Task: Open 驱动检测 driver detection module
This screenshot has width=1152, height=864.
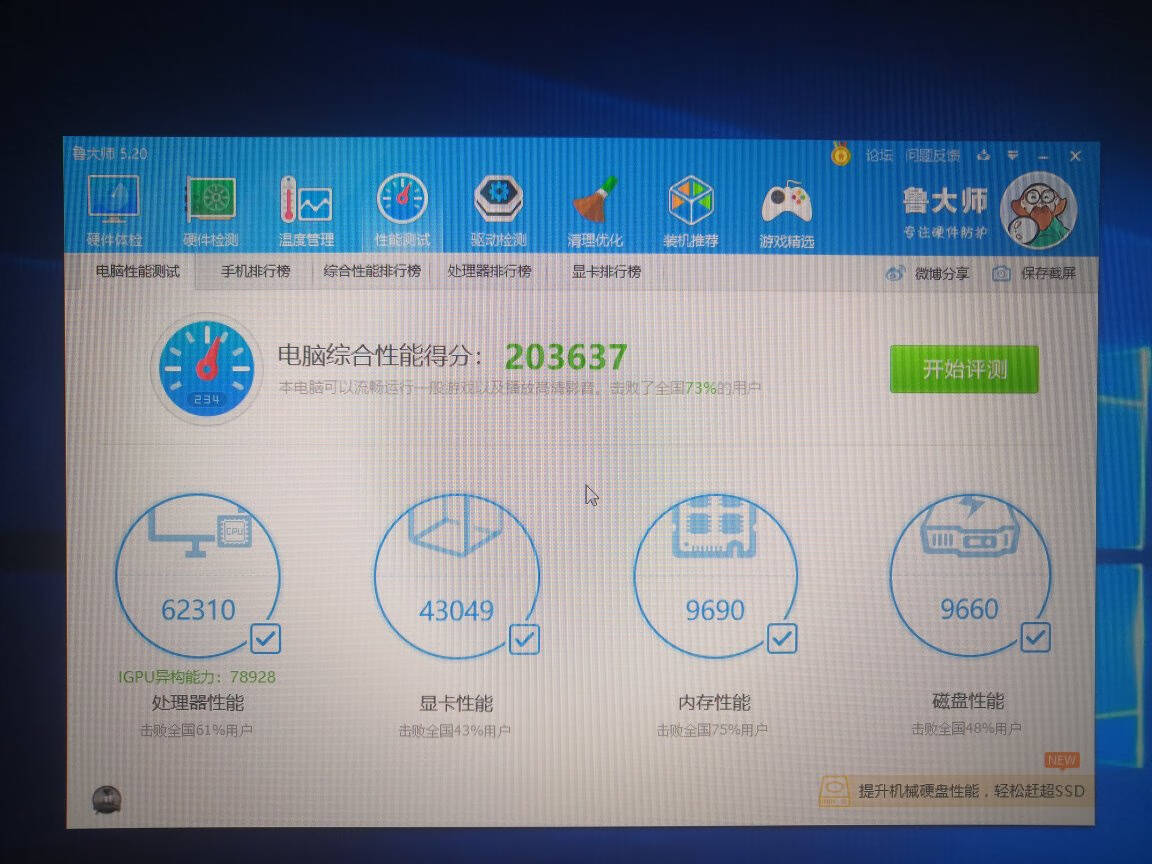Action: (x=499, y=212)
